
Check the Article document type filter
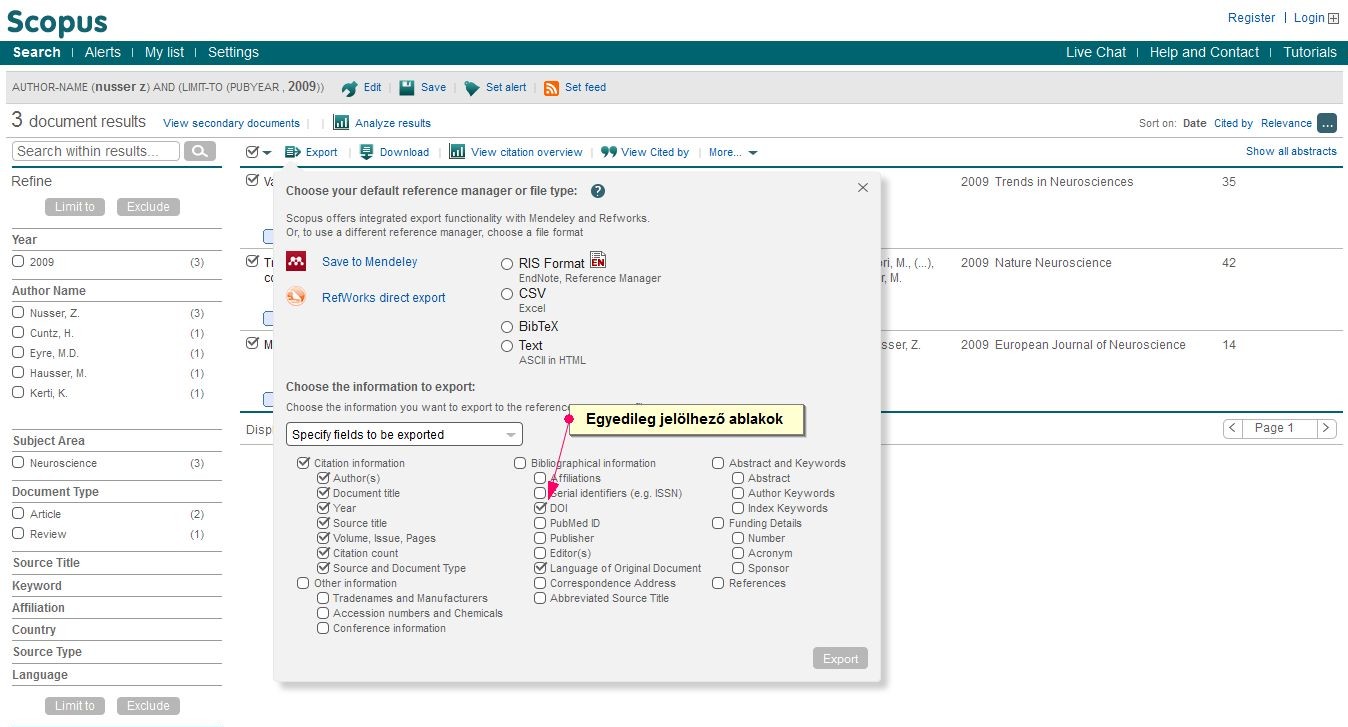(x=18, y=514)
